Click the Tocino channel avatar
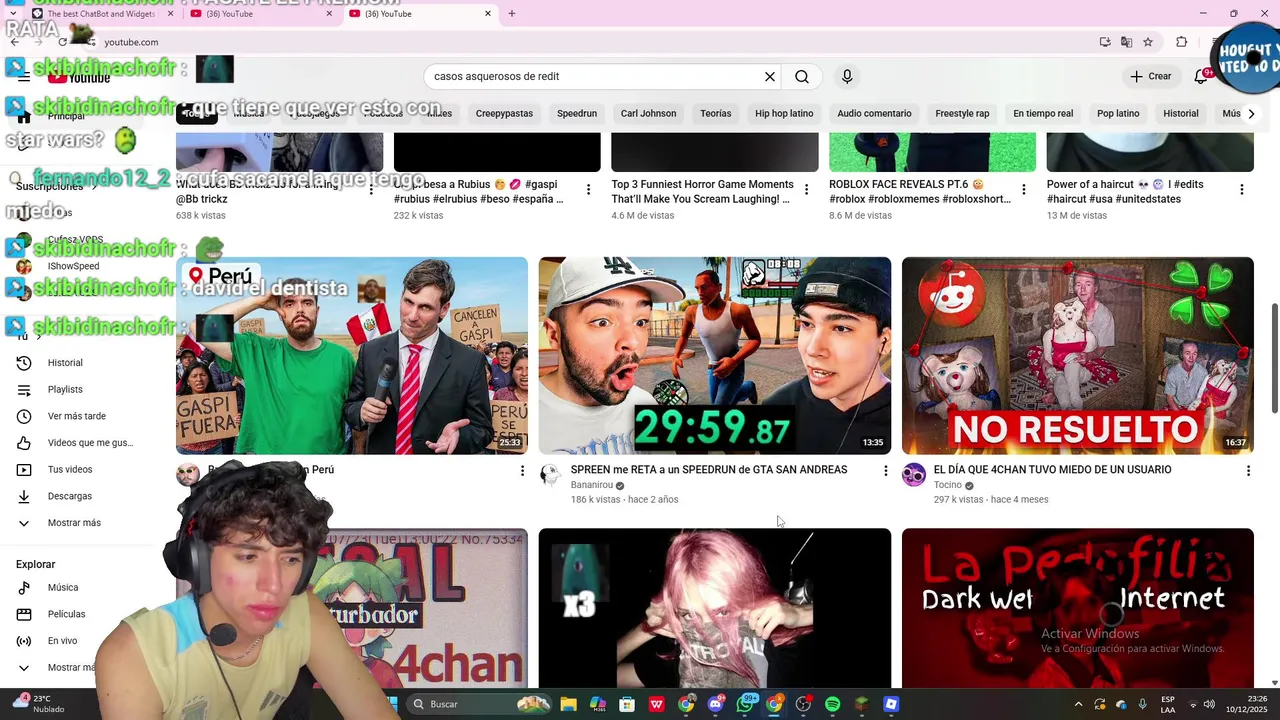This screenshot has width=1280, height=720. (914, 475)
